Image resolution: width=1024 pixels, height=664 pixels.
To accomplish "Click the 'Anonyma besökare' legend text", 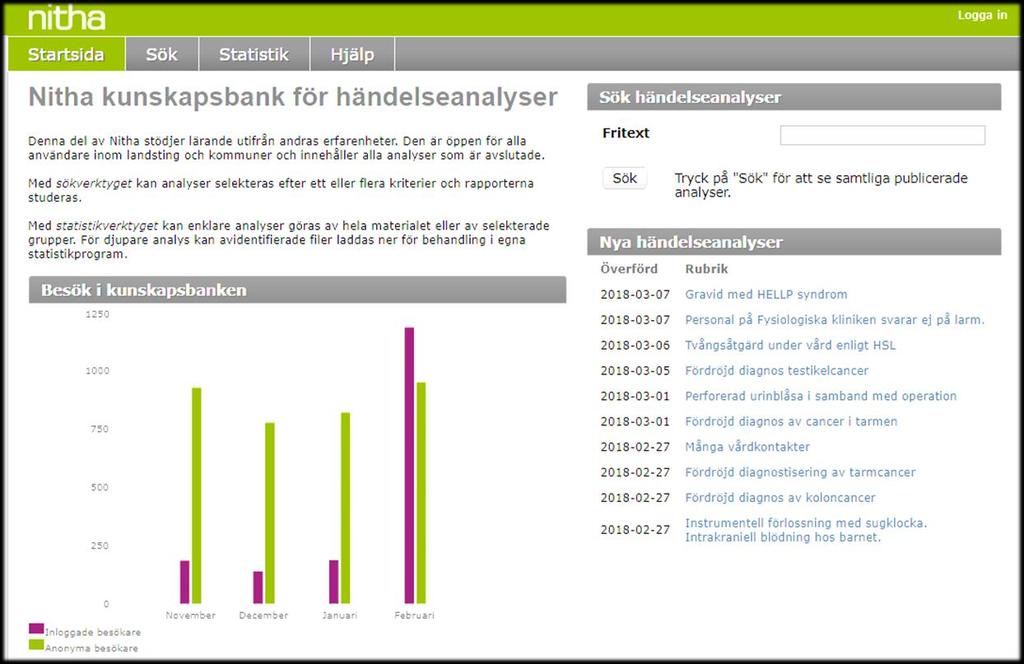I will click(x=91, y=648).
